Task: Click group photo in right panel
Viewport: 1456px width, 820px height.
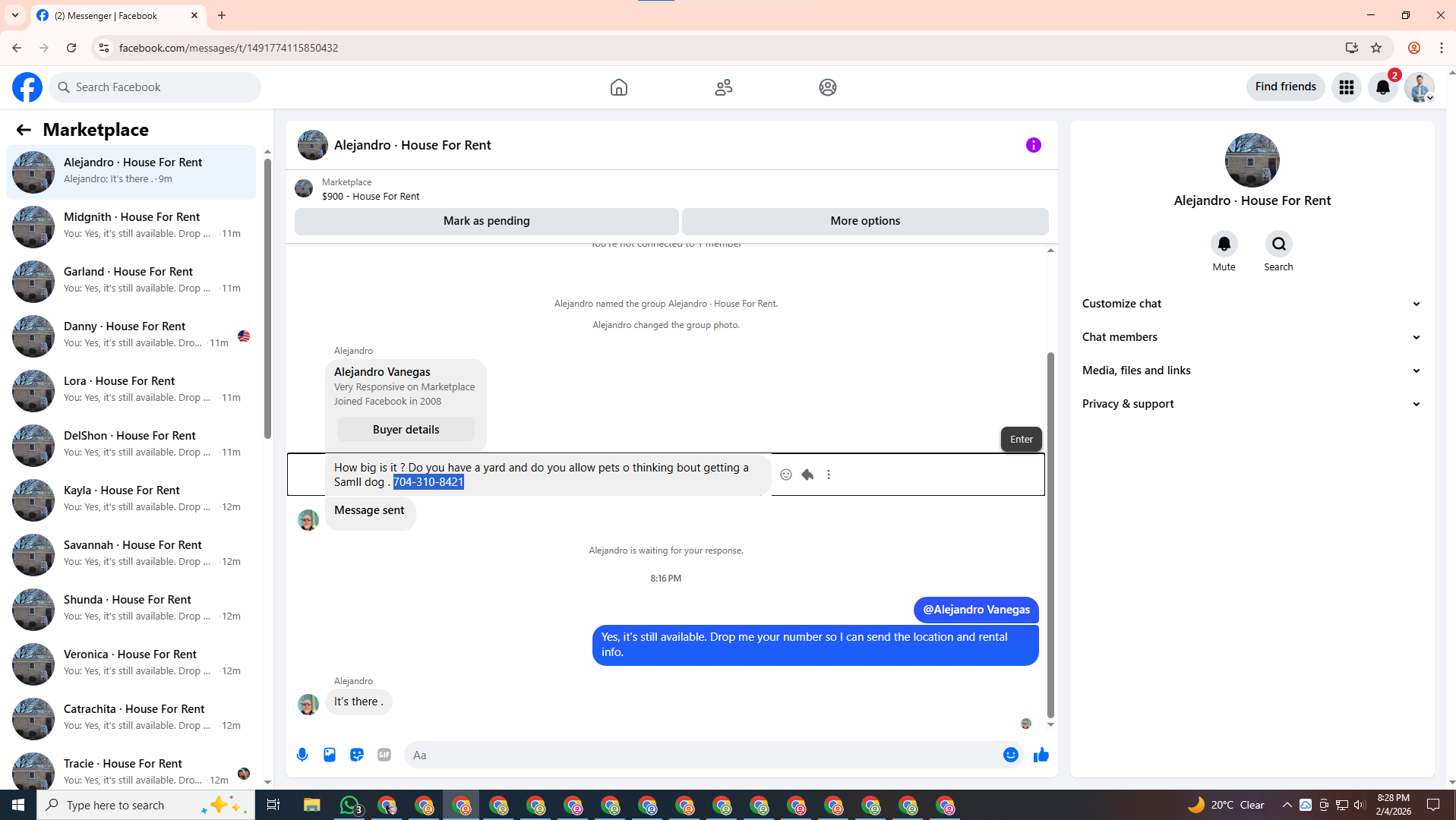Action: (1252, 160)
